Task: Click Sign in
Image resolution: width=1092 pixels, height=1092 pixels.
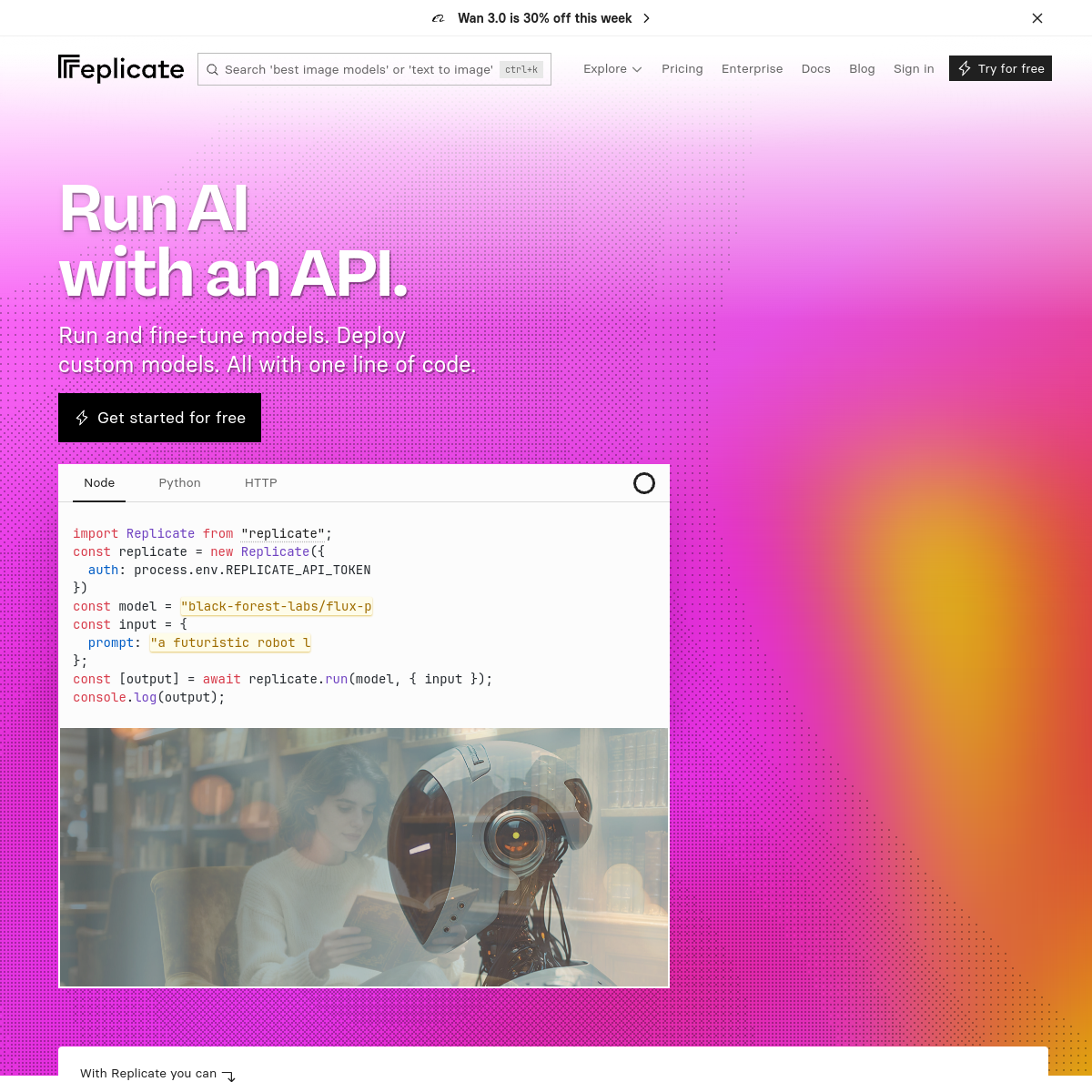Action: pos(914,69)
